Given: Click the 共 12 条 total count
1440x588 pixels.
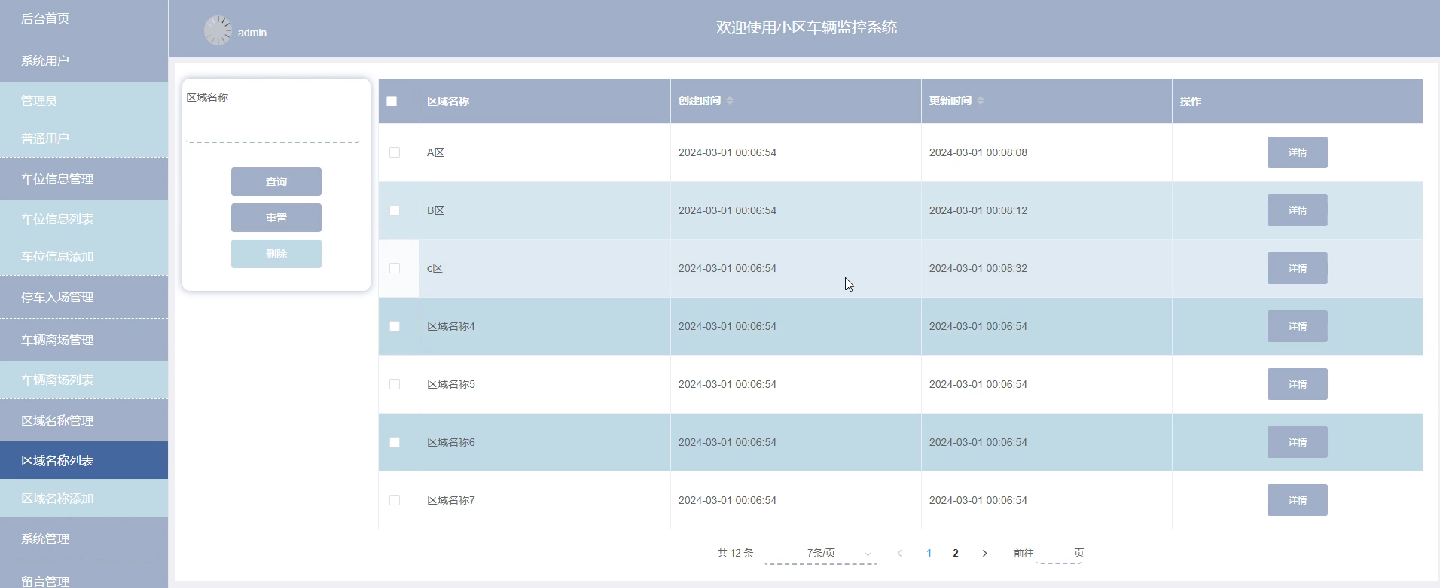Looking at the screenshot, I should pos(735,553).
